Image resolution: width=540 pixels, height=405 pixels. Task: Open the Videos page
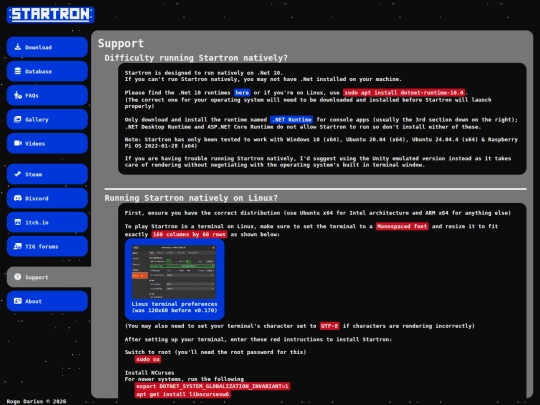[47, 143]
